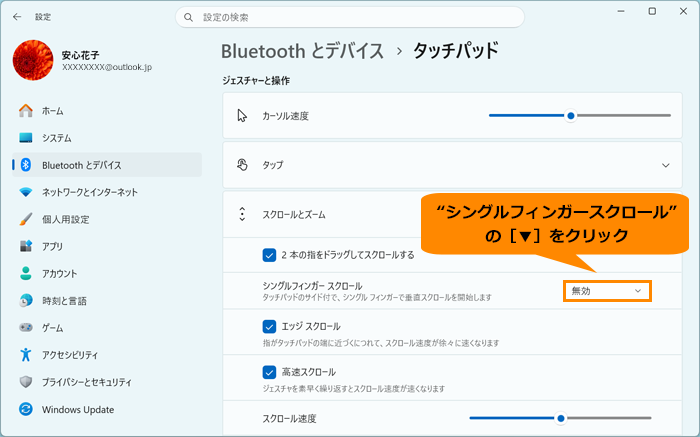Click the user name 安心花子
700x437 pixels.
[80, 55]
